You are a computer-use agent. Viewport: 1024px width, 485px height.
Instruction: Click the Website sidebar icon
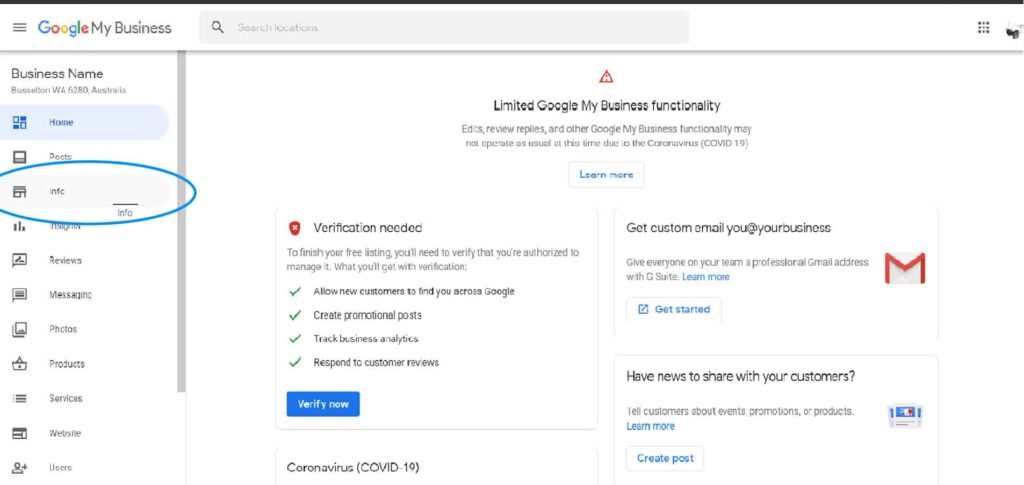coord(20,433)
